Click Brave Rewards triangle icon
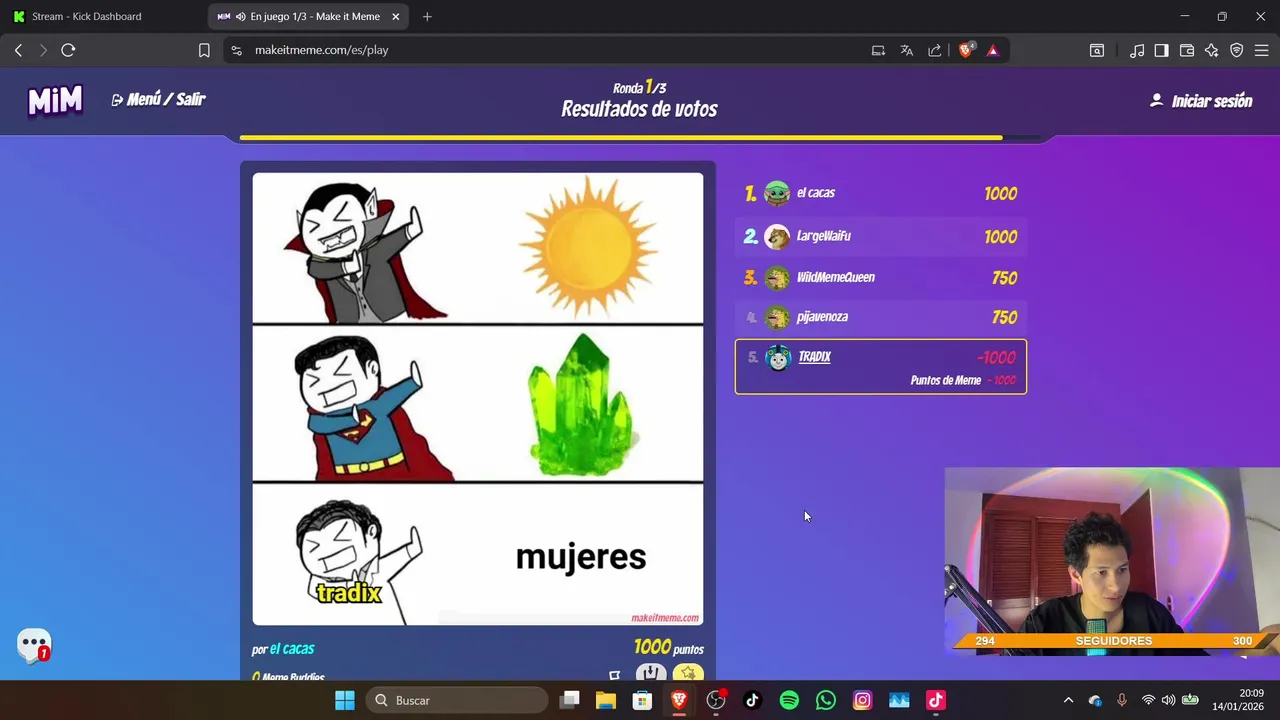The image size is (1280, 720). [x=993, y=50]
